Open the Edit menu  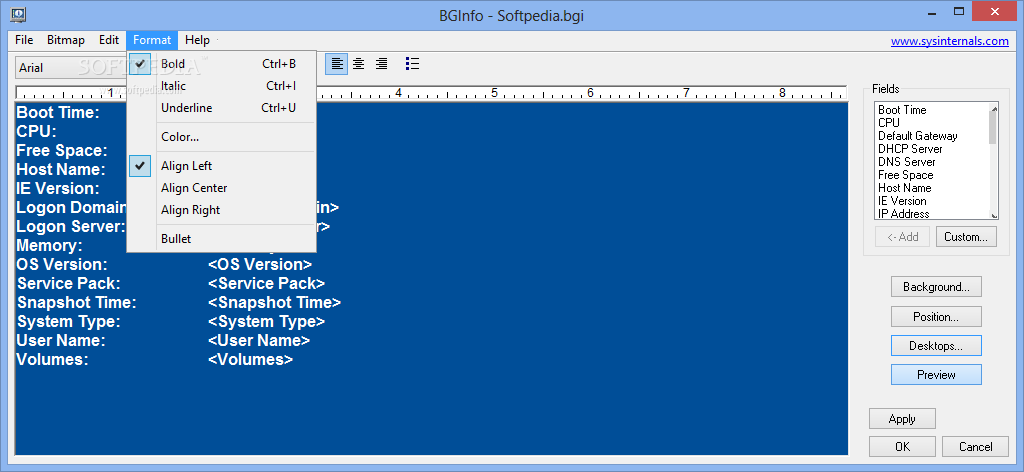tap(109, 40)
